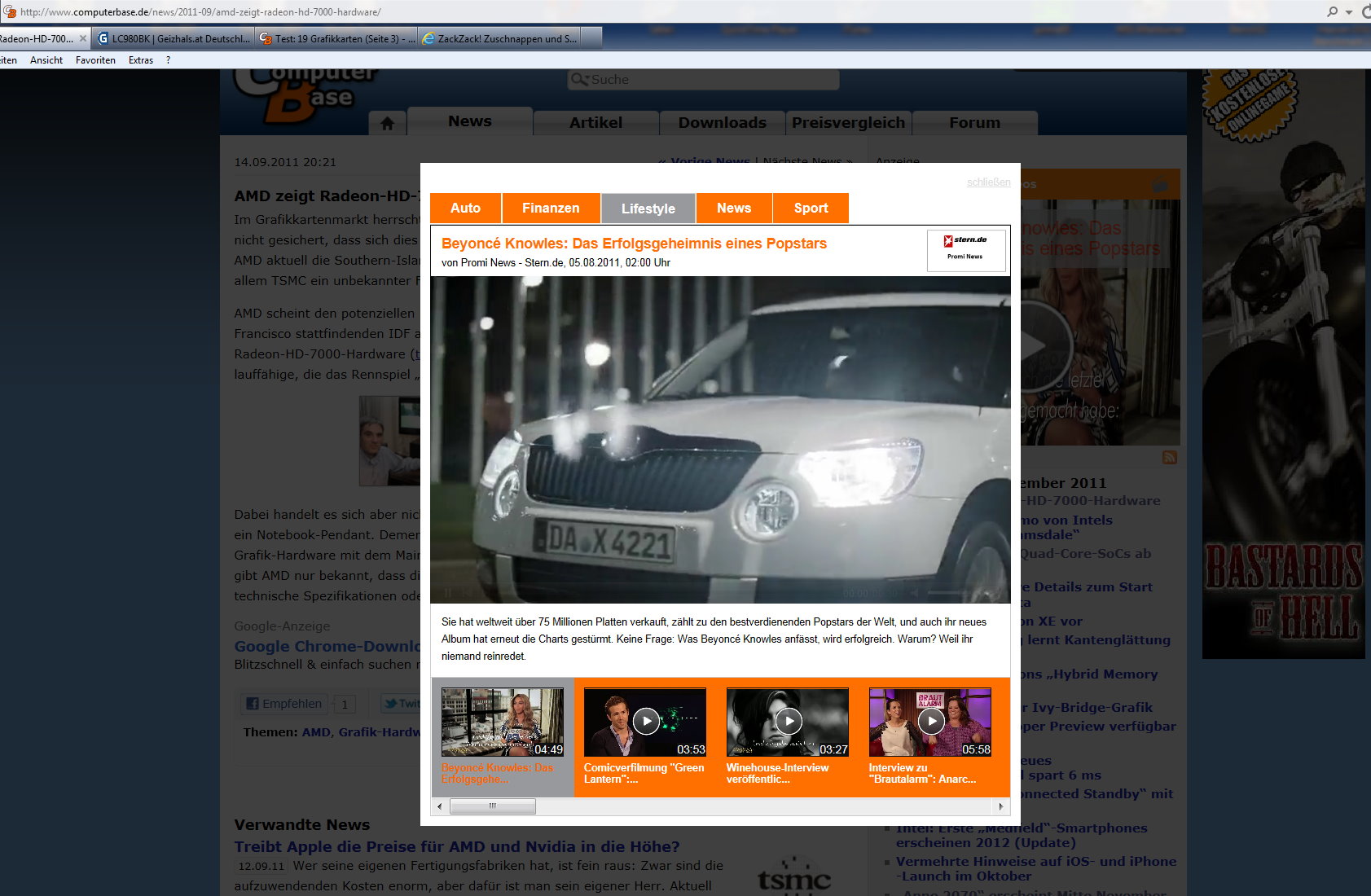The image size is (1371, 896).
Task: Switch to the ZackZack! Zuschnappen browser tab
Action: click(499, 38)
